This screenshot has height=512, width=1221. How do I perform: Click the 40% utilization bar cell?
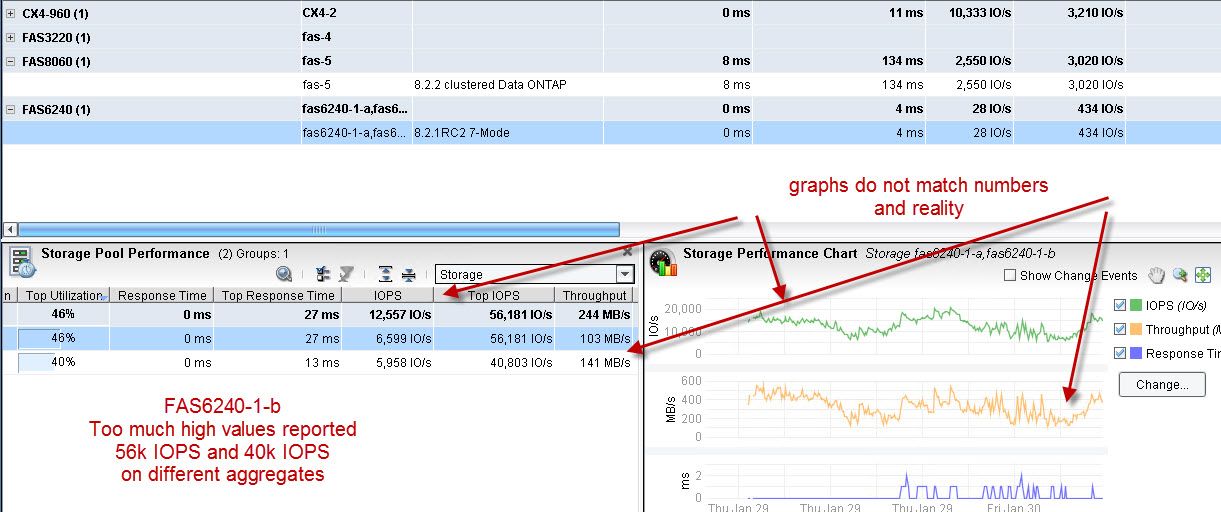[x=63, y=362]
